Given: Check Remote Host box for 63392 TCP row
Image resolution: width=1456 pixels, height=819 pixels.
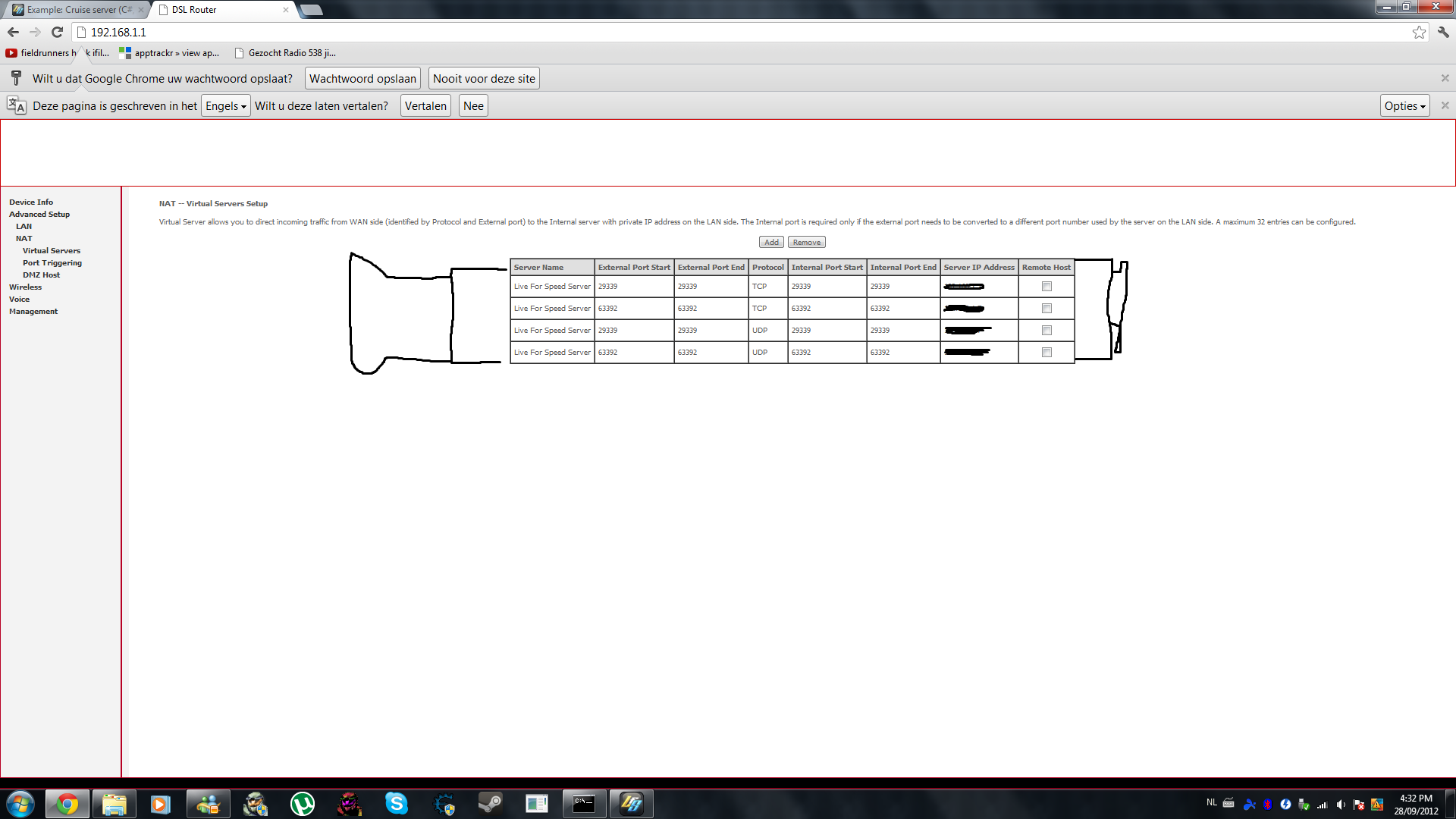Looking at the screenshot, I should point(1046,309).
